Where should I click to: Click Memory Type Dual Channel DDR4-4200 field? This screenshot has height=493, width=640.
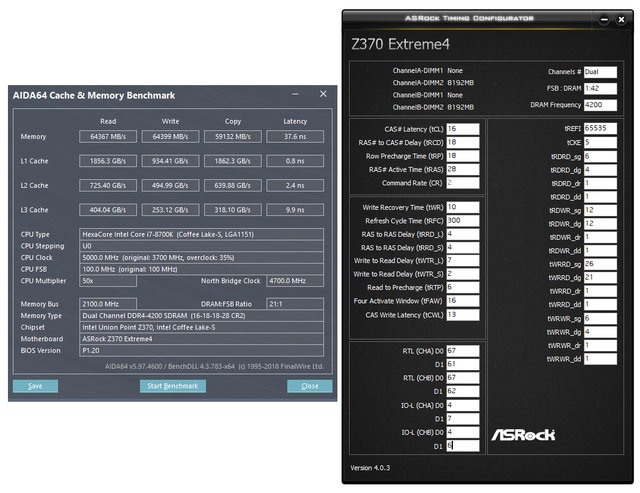coord(202,315)
